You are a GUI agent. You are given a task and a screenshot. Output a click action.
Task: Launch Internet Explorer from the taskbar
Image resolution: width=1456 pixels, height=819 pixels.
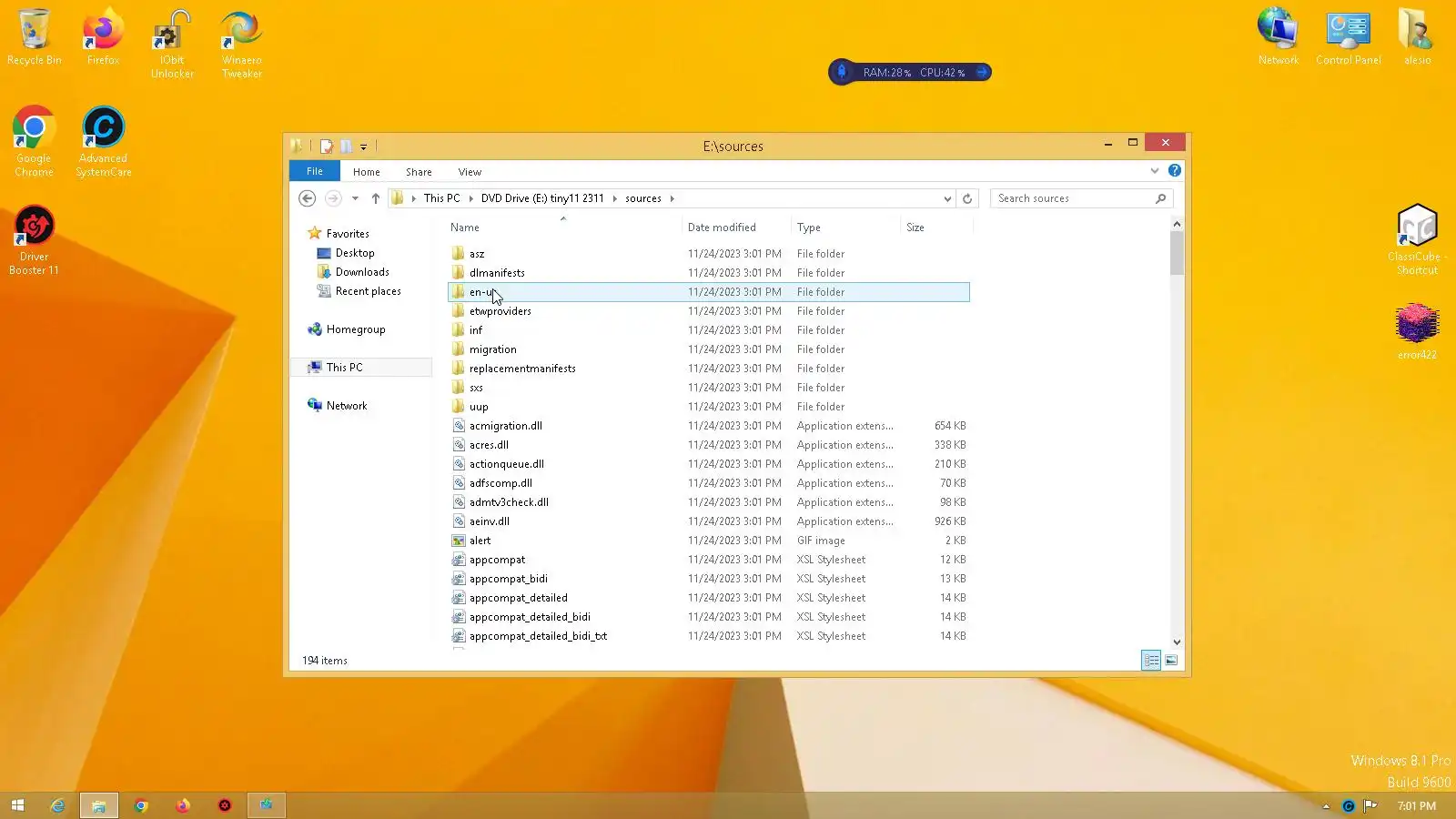pyautogui.click(x=57, y=805)
